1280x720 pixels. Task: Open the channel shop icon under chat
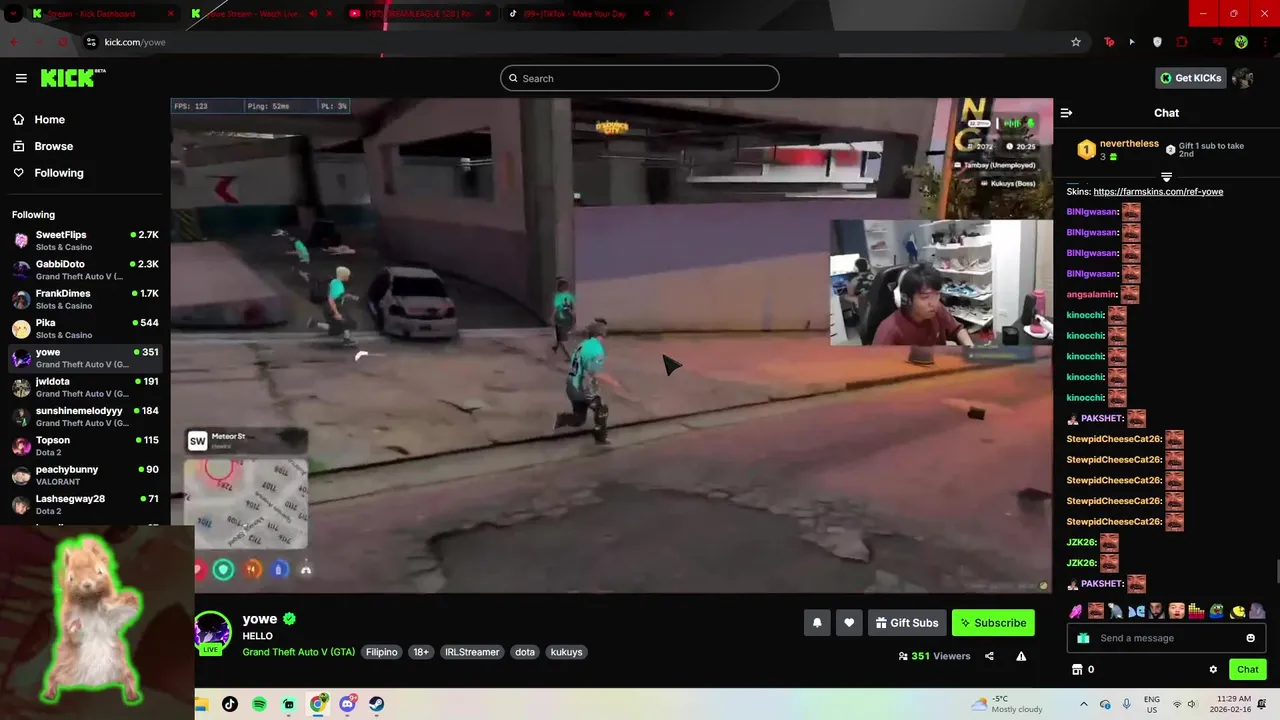coord(1077,669)
